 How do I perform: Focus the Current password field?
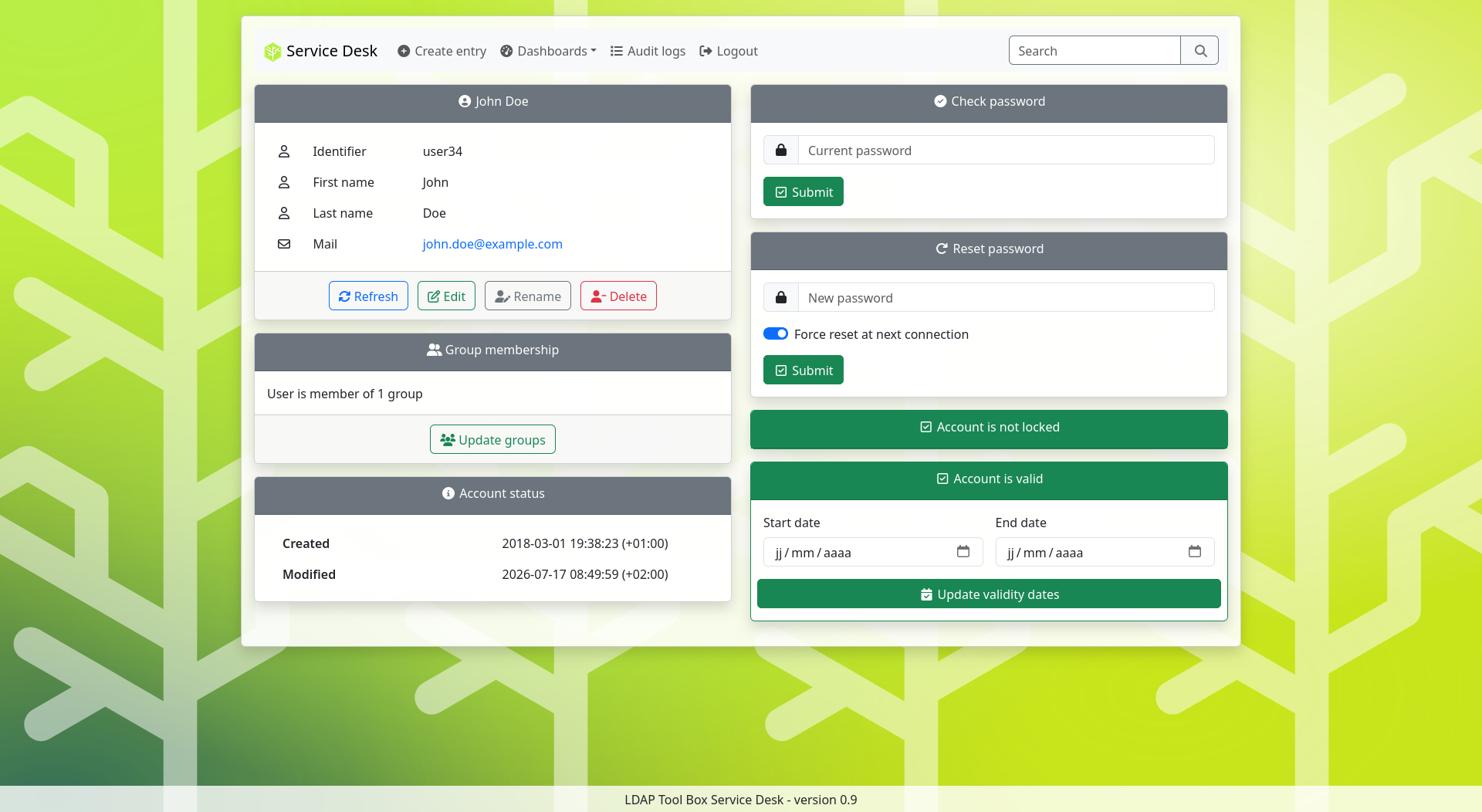click(x=1006, y=150)
